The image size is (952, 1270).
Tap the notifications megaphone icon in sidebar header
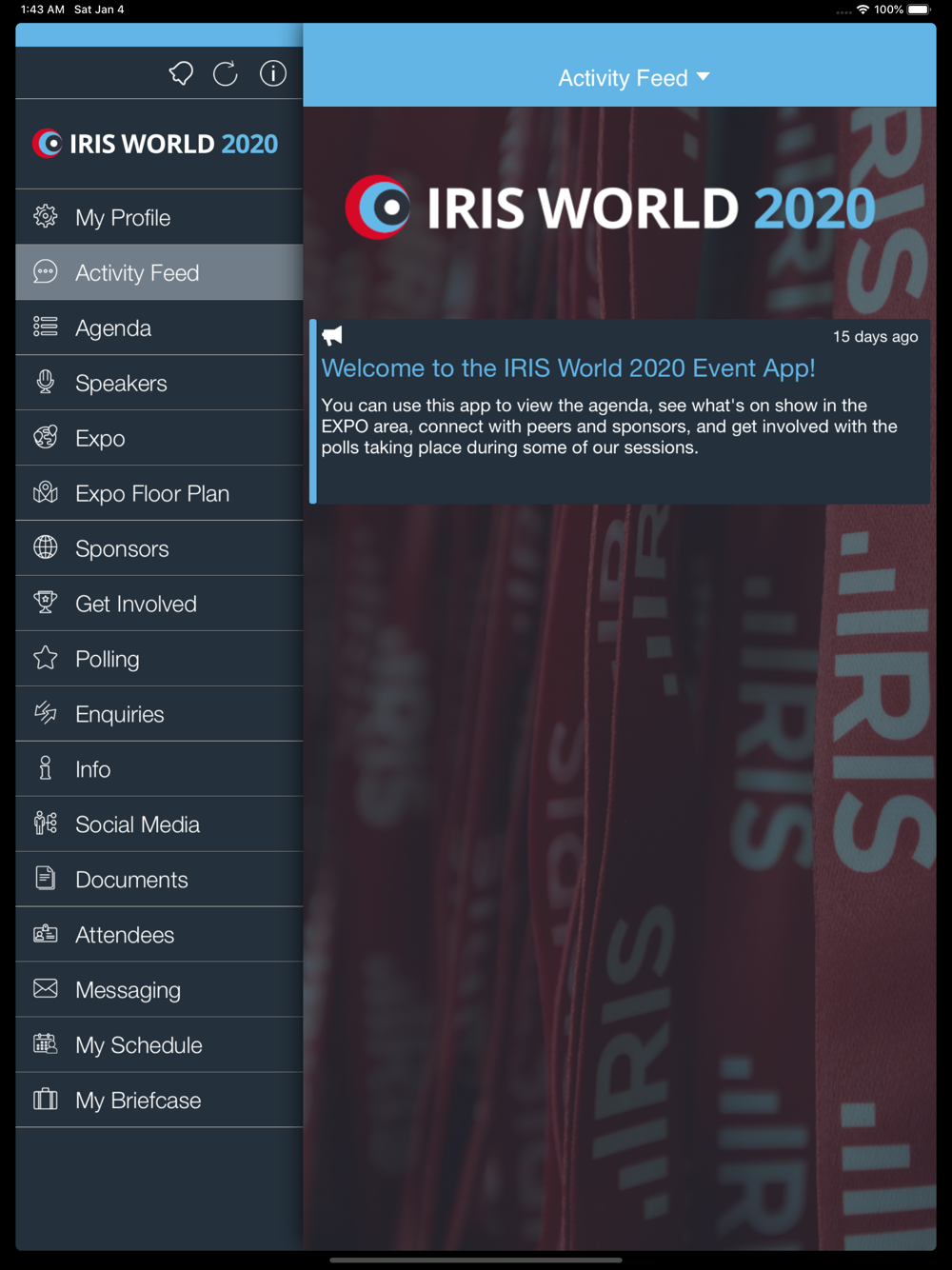(181, 73)
